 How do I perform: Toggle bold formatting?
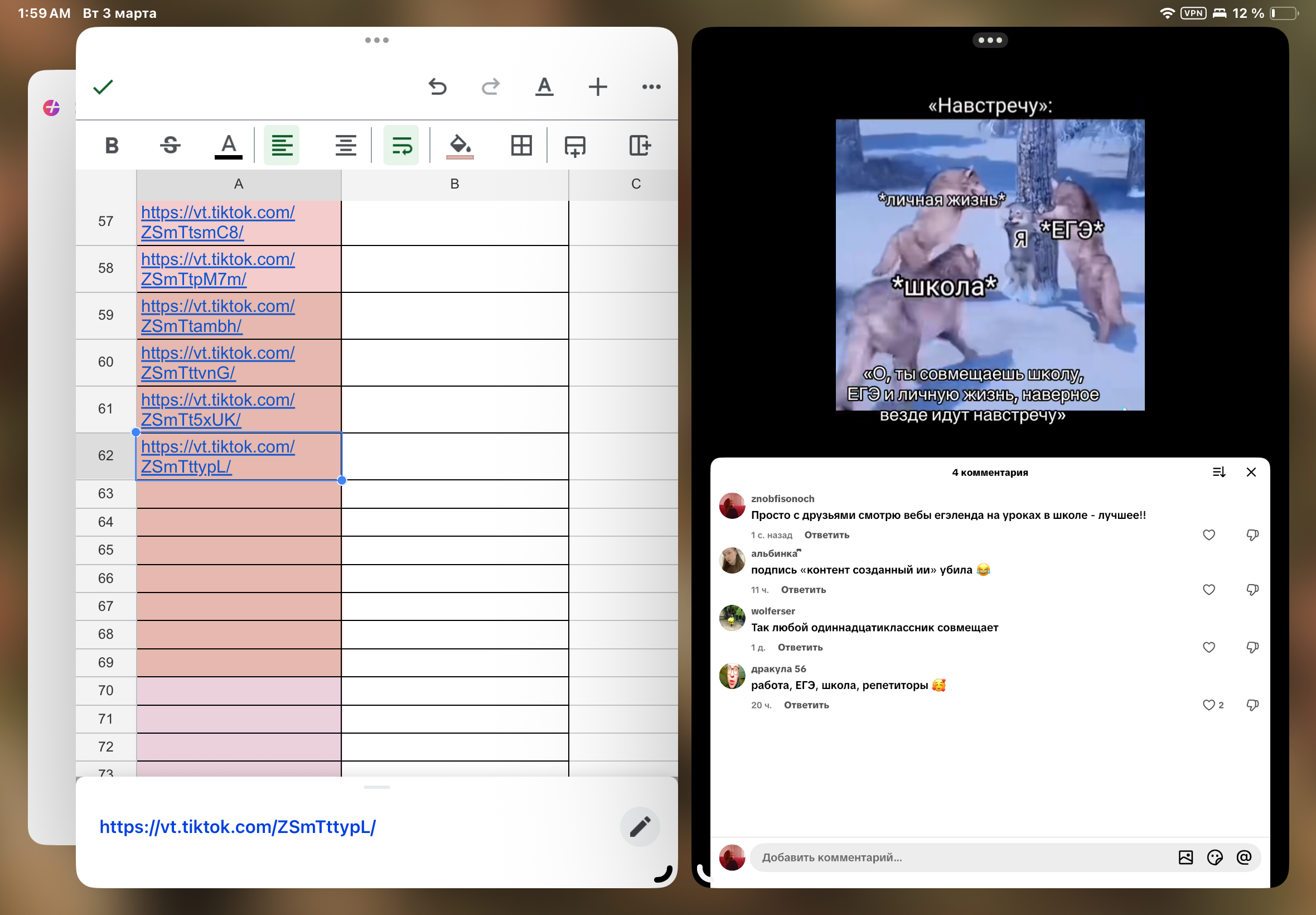click(112, 146)
